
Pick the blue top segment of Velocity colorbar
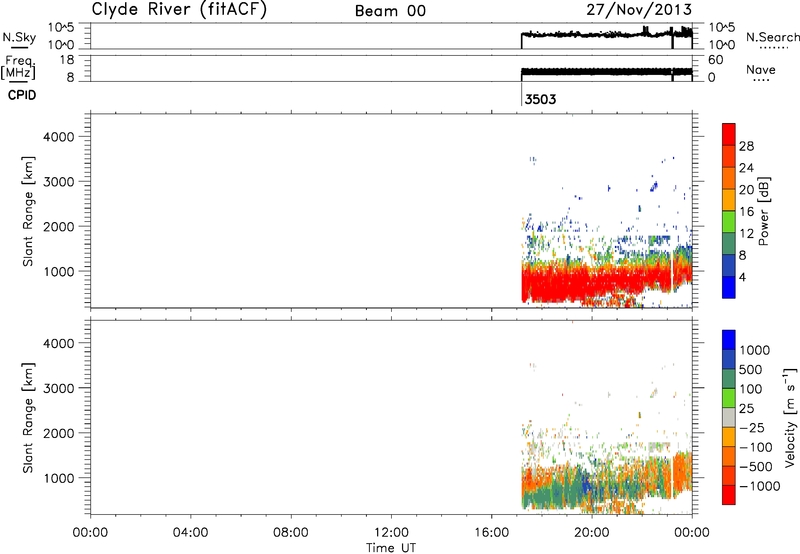point(729,340)
